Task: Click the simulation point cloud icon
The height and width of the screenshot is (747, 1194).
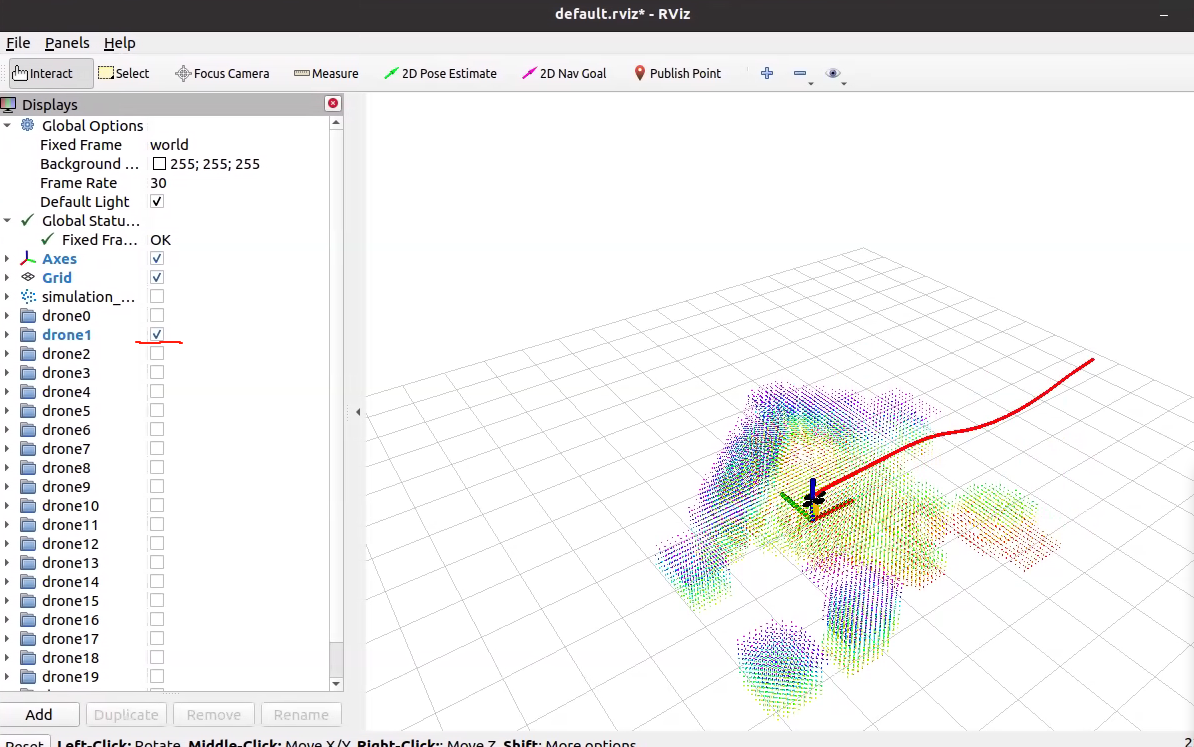Action: pos(27,296)
